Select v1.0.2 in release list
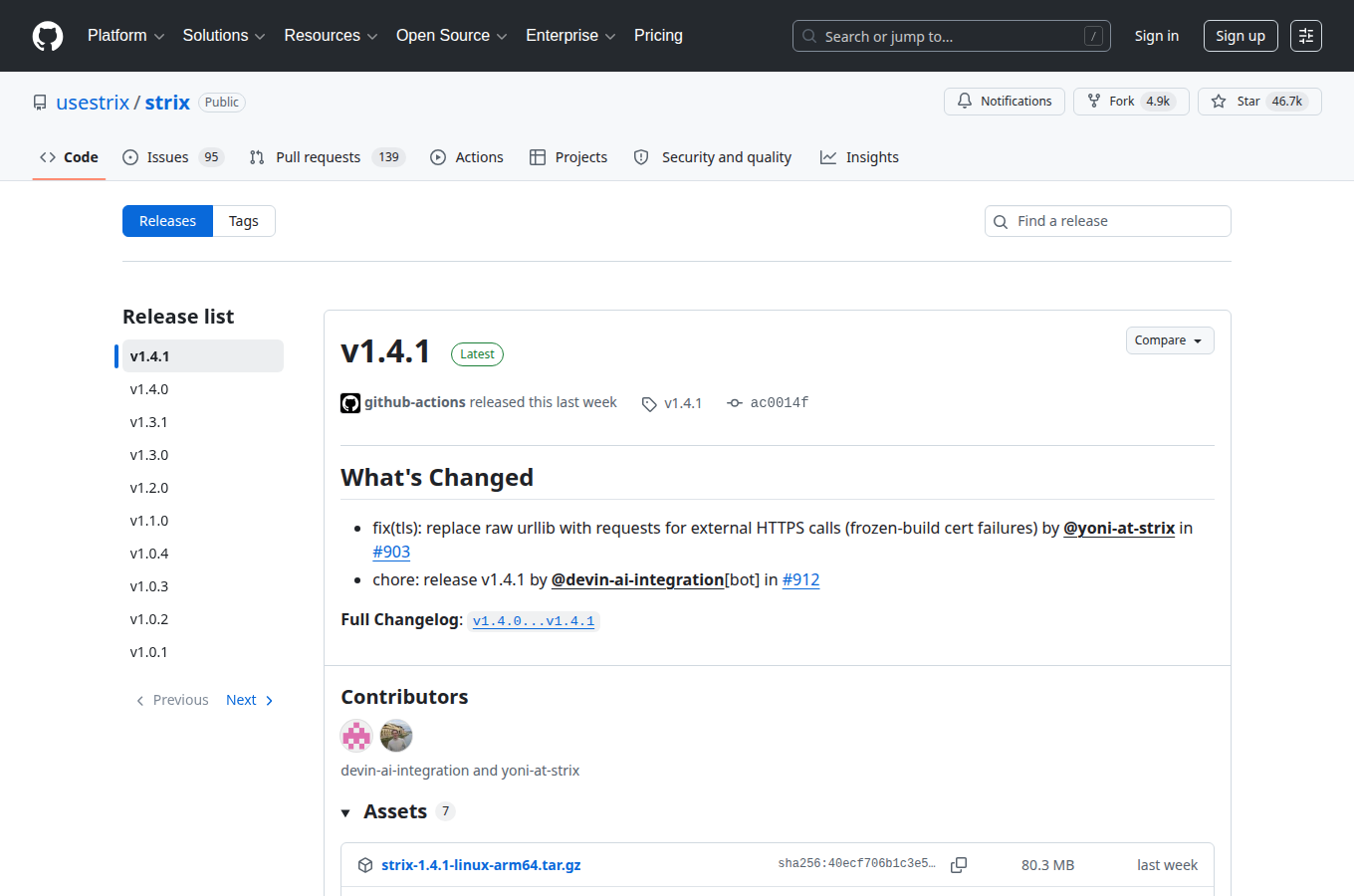 pyautogui.click(x=202, y=619)
